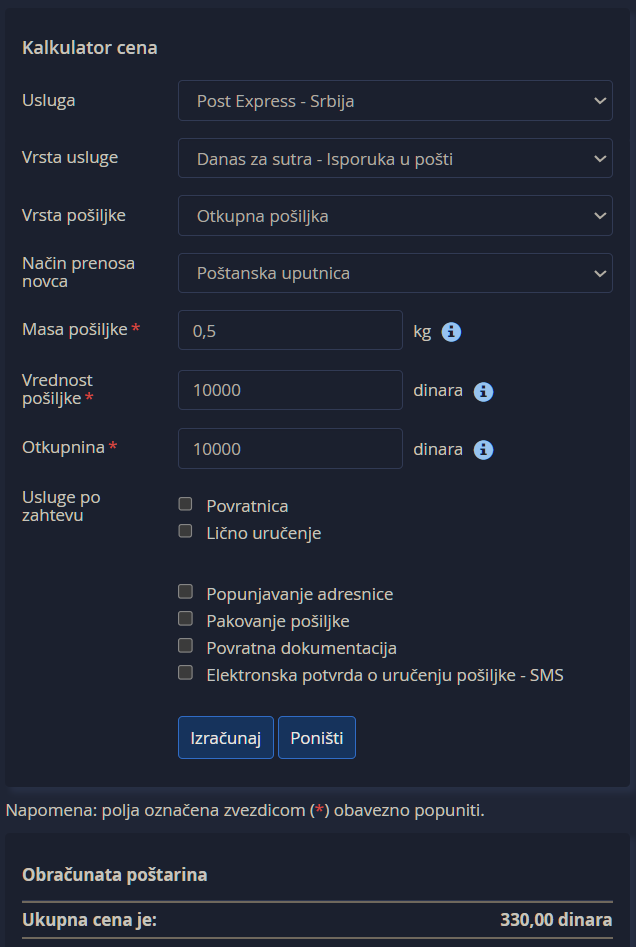Expand the Vrsta usluge dropdown
The image size is (636, 947).
395,158
